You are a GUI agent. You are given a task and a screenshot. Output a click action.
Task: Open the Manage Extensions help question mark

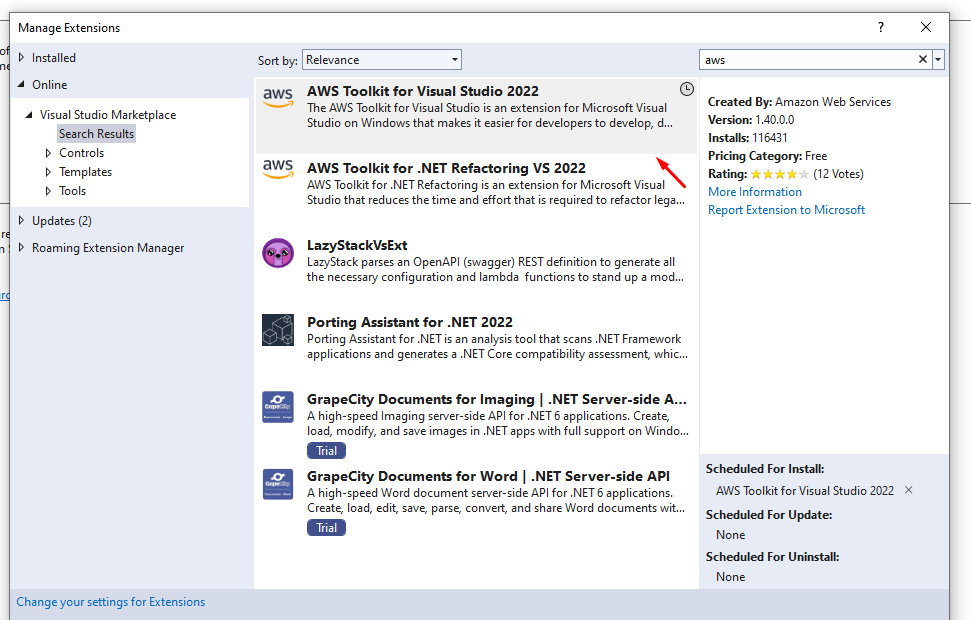(881, 27)
